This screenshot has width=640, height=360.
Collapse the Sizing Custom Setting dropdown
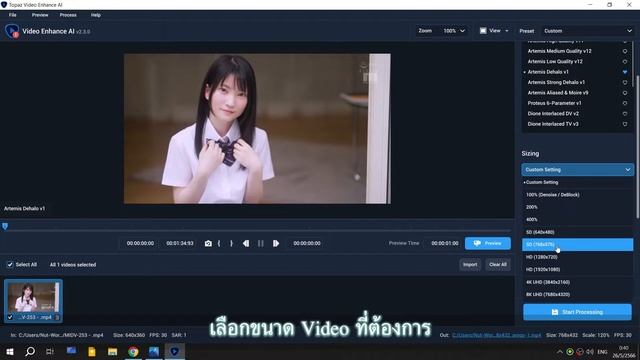[578, 169]
